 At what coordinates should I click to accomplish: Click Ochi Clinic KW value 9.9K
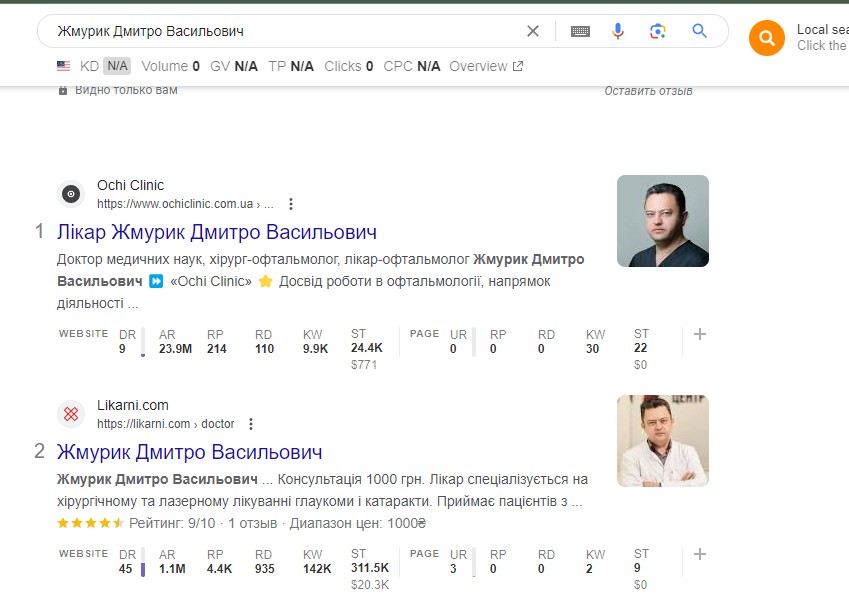316,349
